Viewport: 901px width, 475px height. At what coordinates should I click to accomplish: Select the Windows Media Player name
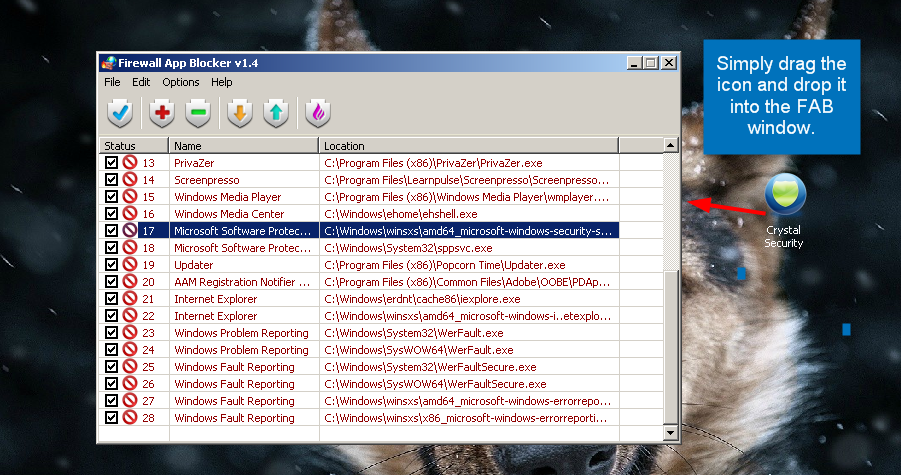tap(228, 197)
